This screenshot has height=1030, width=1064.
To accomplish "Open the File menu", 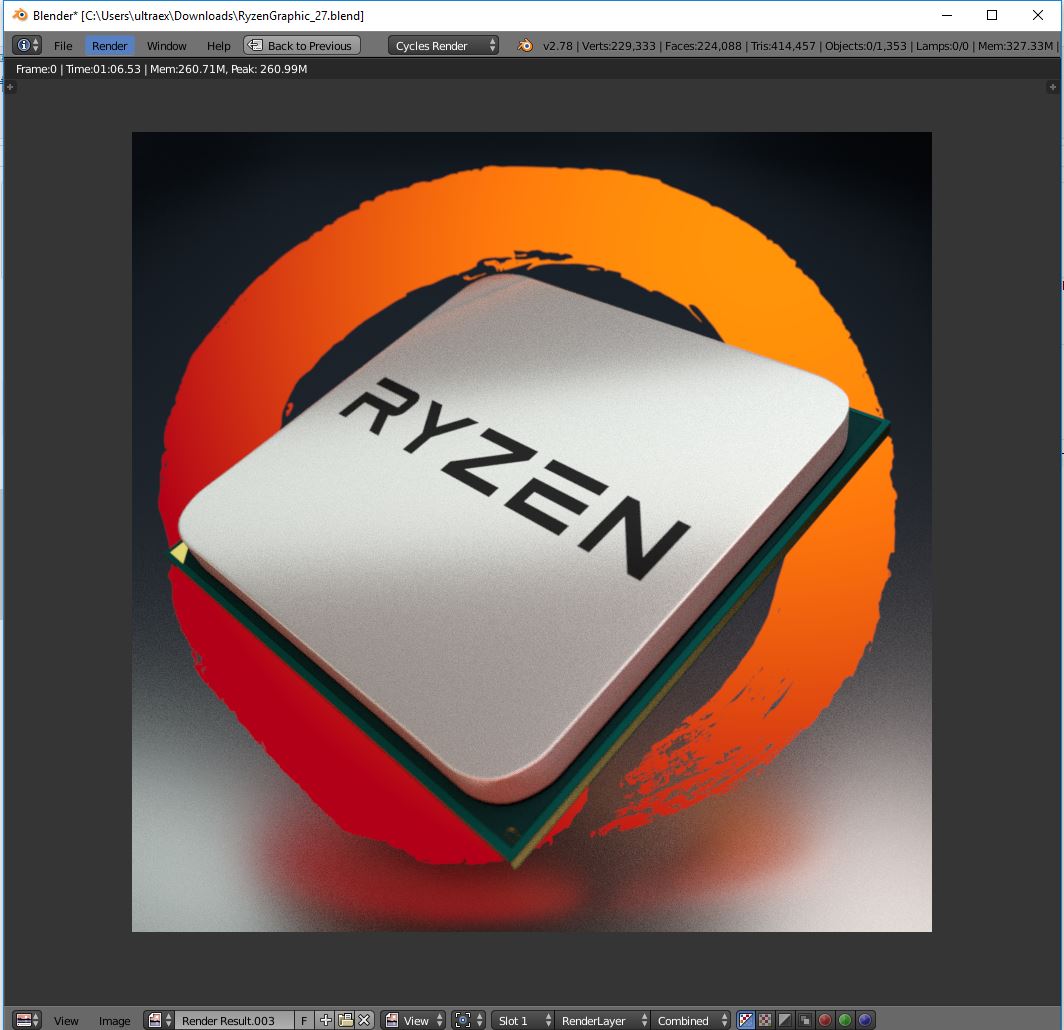I will pos(63,46).
